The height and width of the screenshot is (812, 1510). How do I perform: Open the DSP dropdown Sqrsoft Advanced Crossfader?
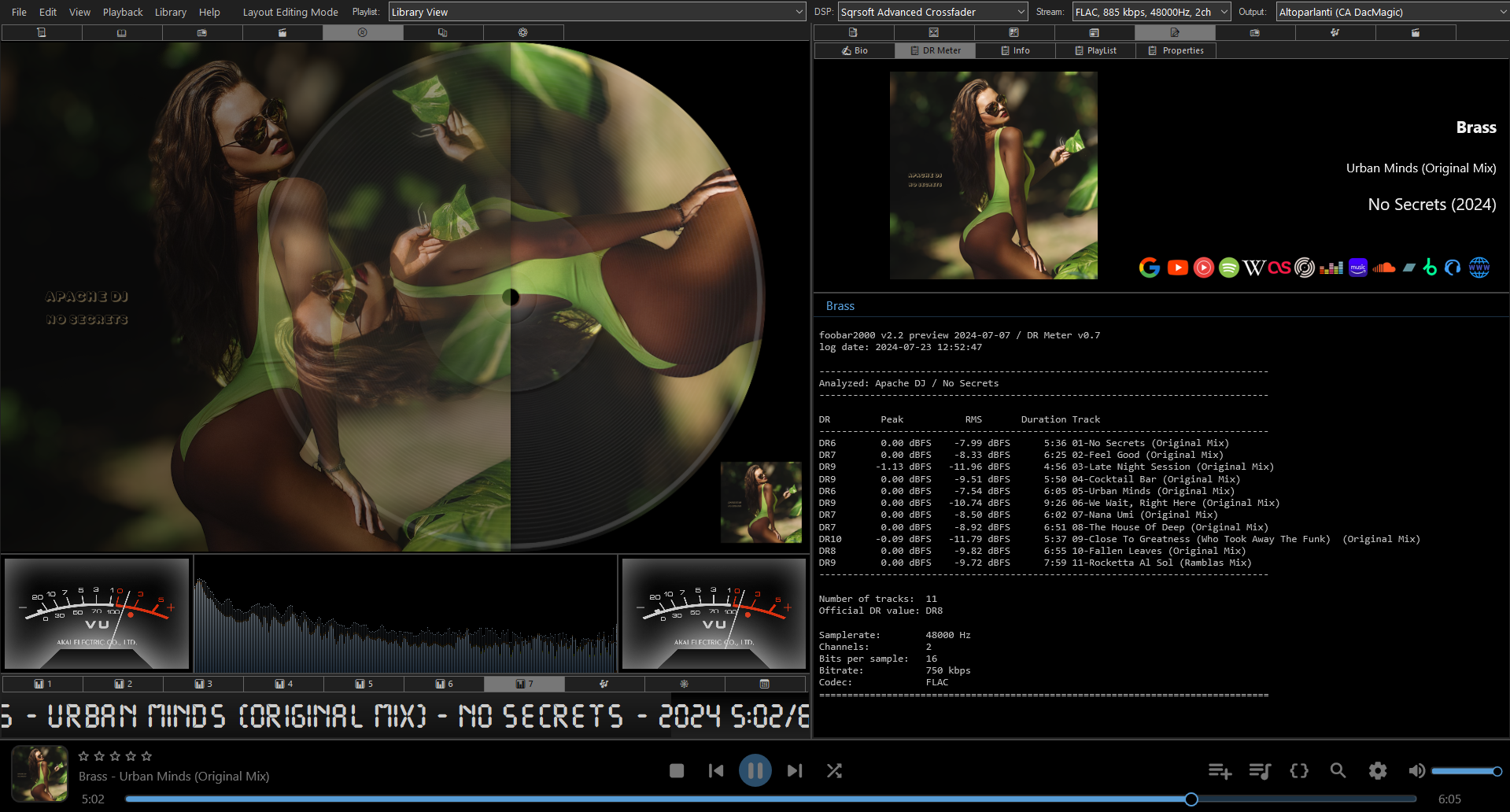coord(933,12)
